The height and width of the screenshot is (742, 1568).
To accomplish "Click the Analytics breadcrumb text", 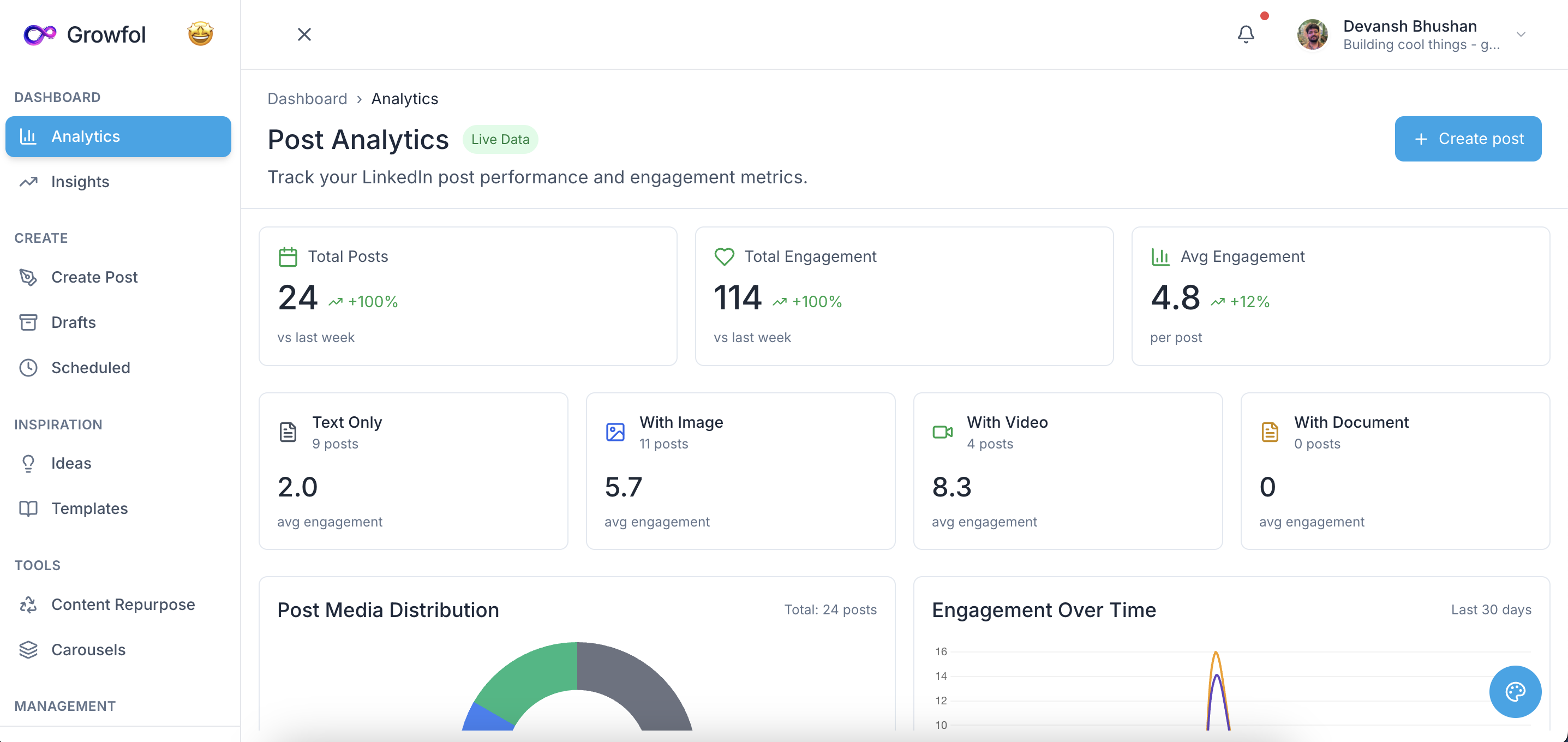I will [405, 99].
